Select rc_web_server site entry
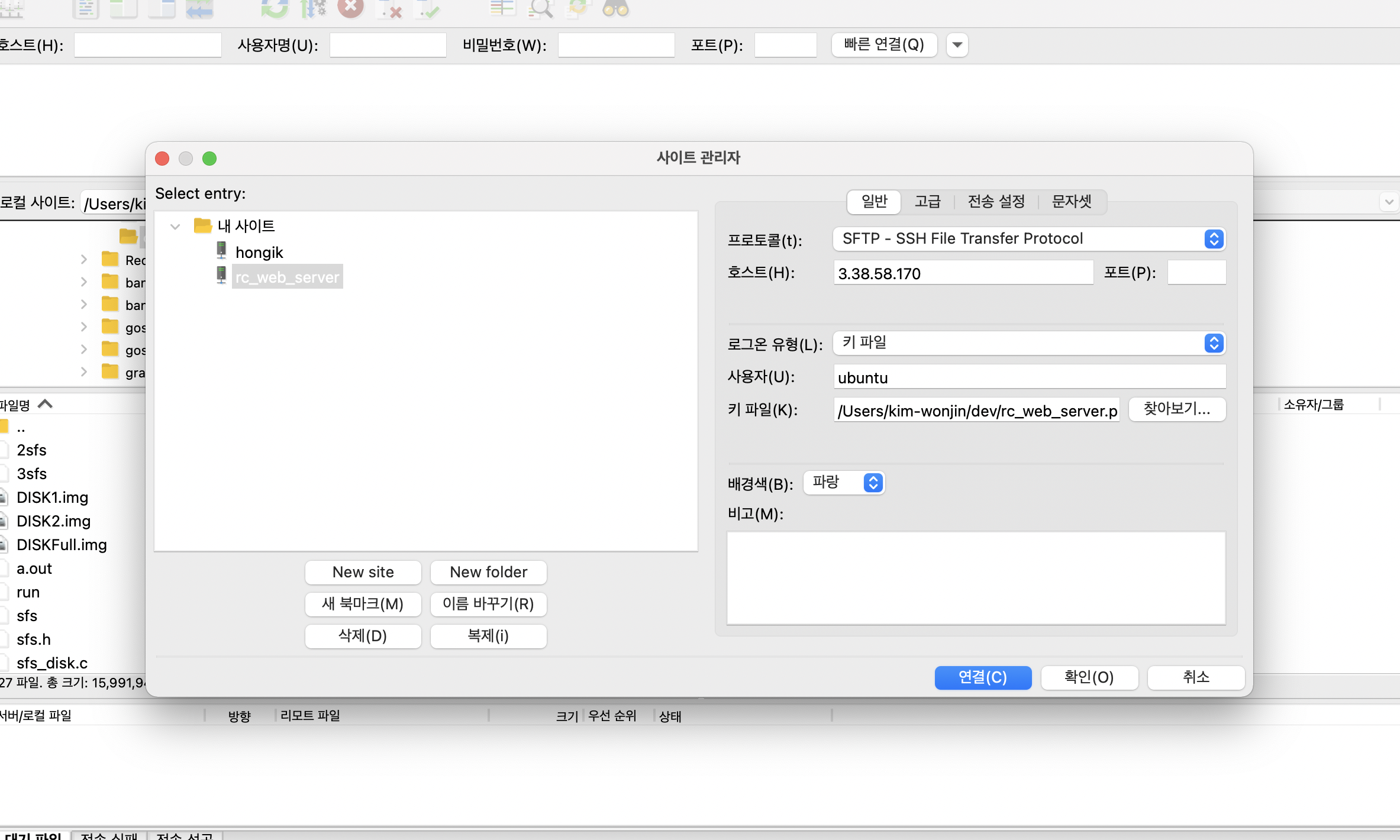This screenshot has width=1400, height=840. (287, 277)
